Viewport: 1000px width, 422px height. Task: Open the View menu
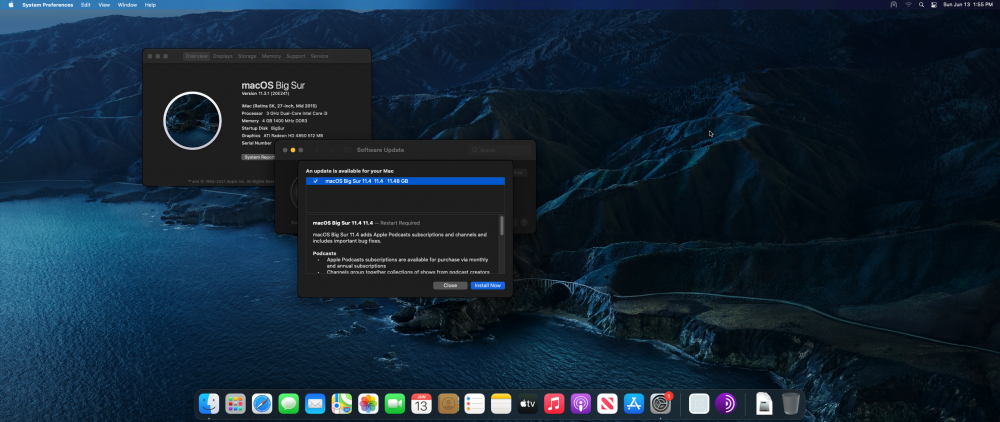[104, 4]
